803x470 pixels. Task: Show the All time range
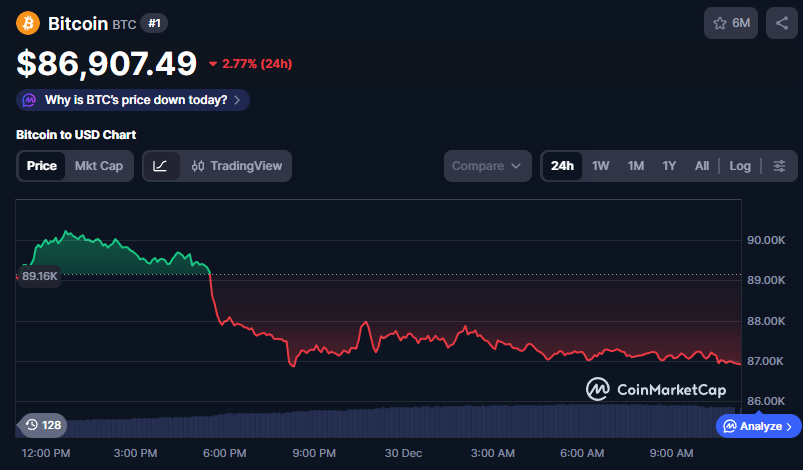click(x=702, y=166)
